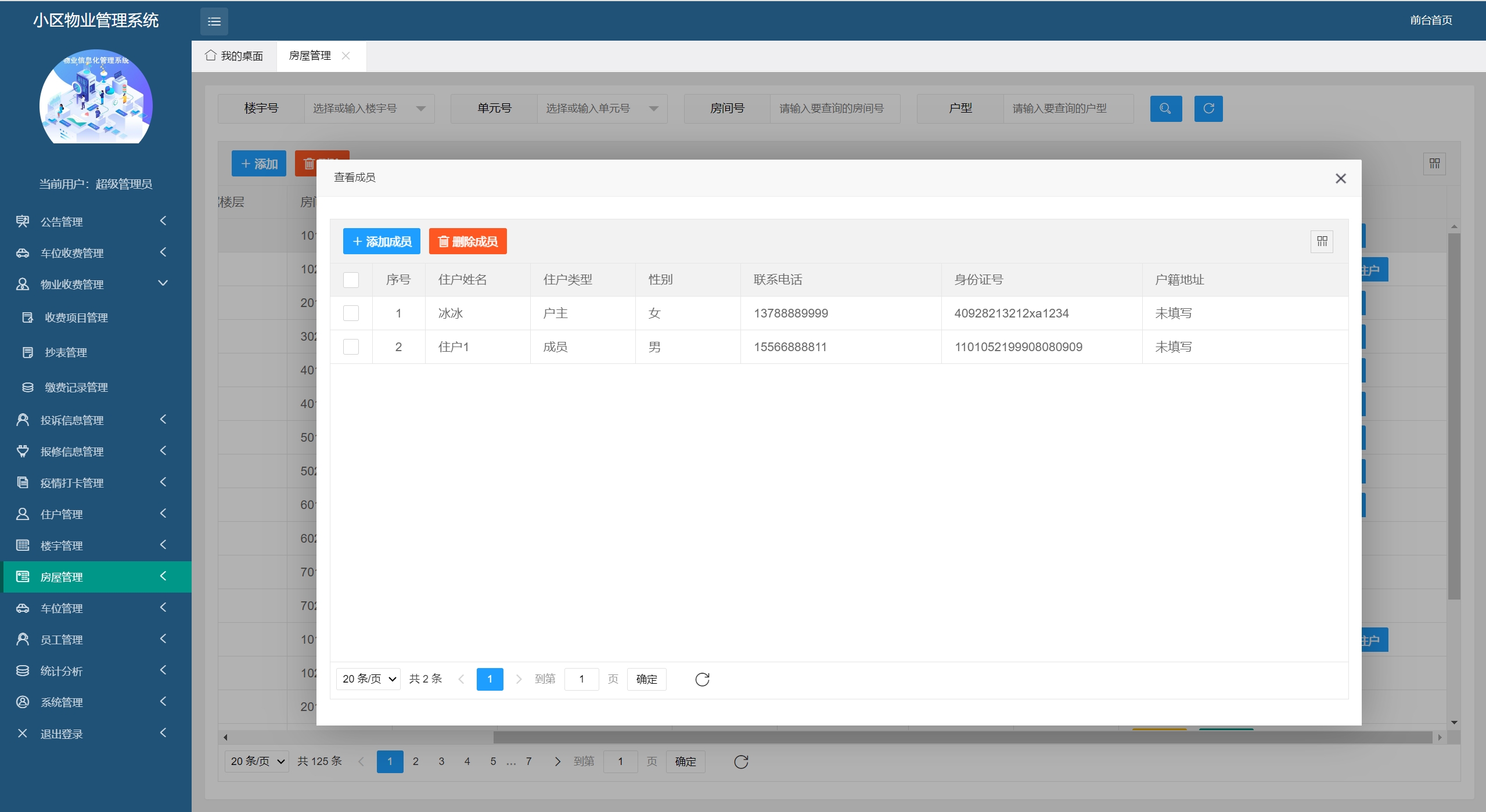Tick checkbox for member 住户1
The height and width of the screenshot is (812, 1486).
pyautogui.click(x=351, y=347)
